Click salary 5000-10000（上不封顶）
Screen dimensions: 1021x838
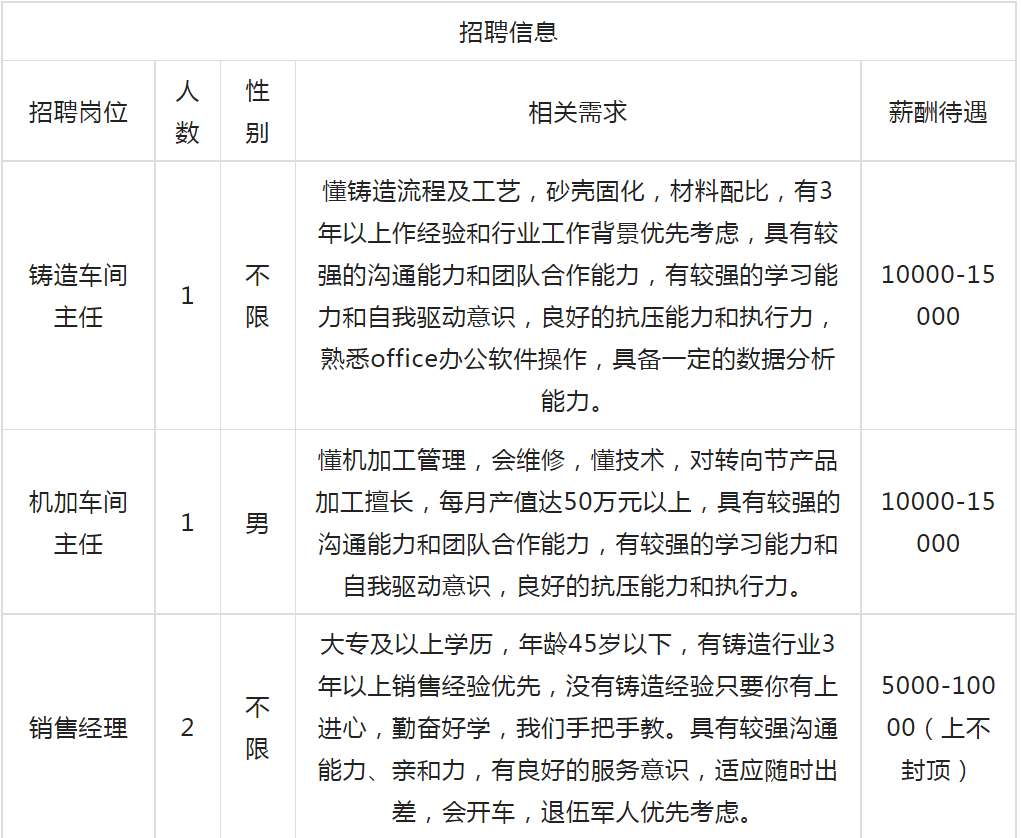point(938,727)
